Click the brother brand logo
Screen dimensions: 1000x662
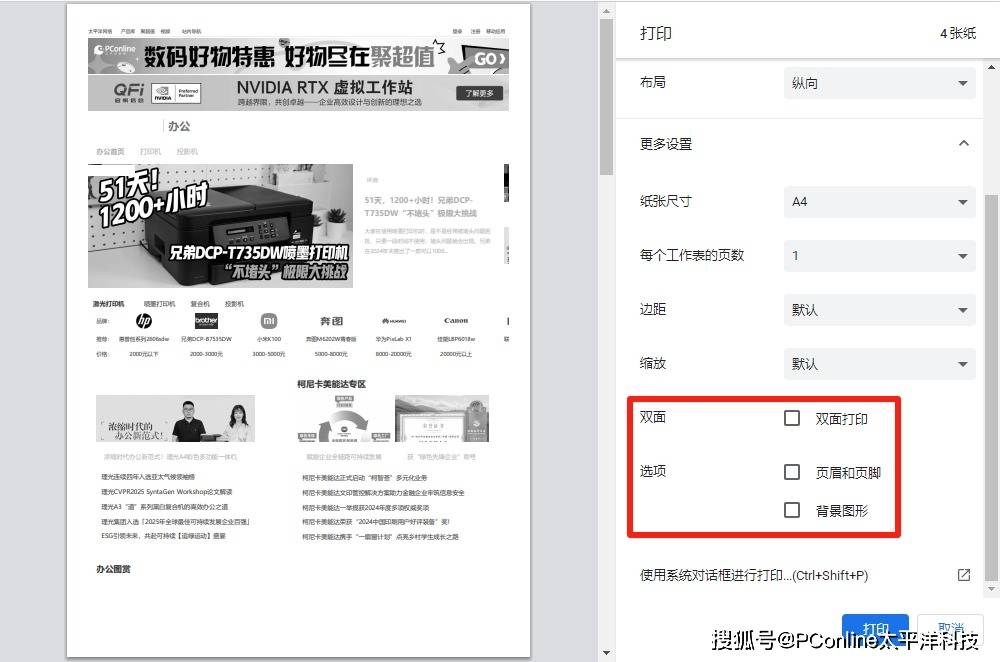click(206, 321)
